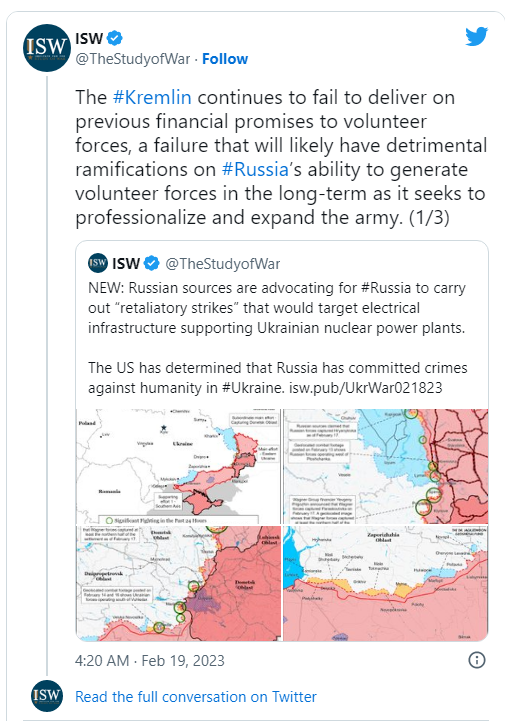Open the Kharkiv-Luhansk frontline map thumbnail
This screenshot has height=721, width=505.
(385, 466)
